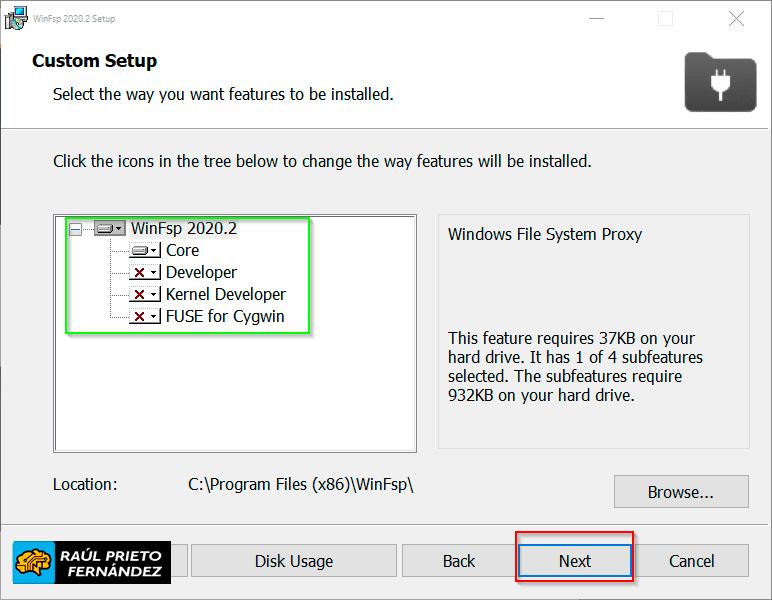Click the WinFsp 2020.2 root feature drive icon
The height and width of the screenshot is (600, 772).
[x=109, y=229]
